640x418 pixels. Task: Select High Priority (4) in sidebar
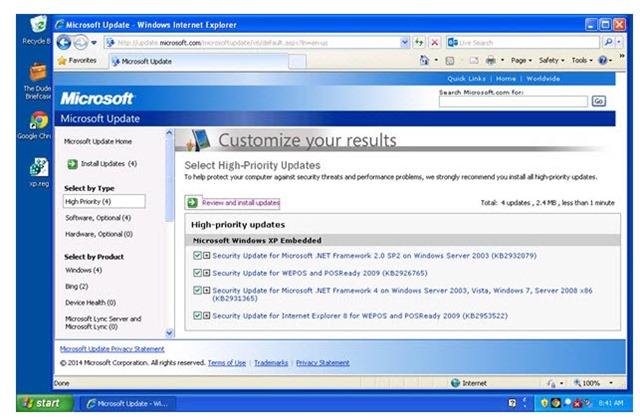[x=104, y=202]
